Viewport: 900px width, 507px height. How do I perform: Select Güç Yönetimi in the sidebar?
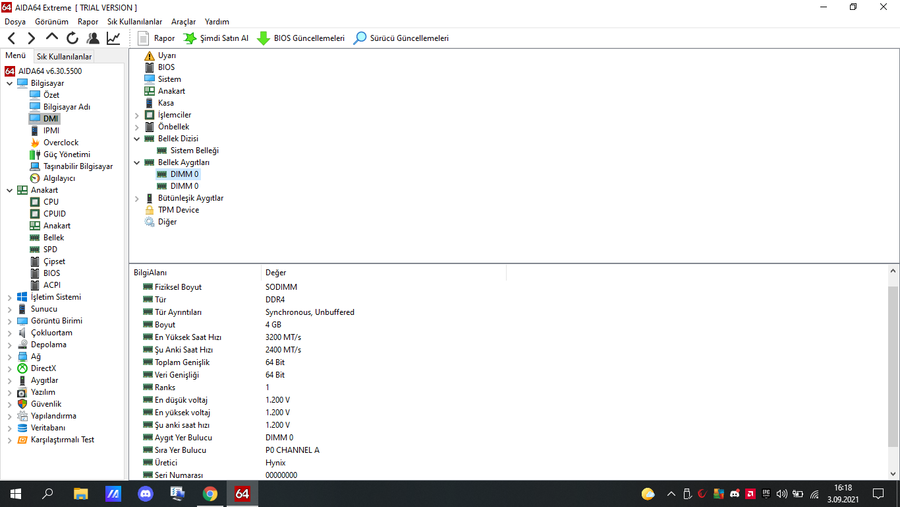tap(60, 154)
